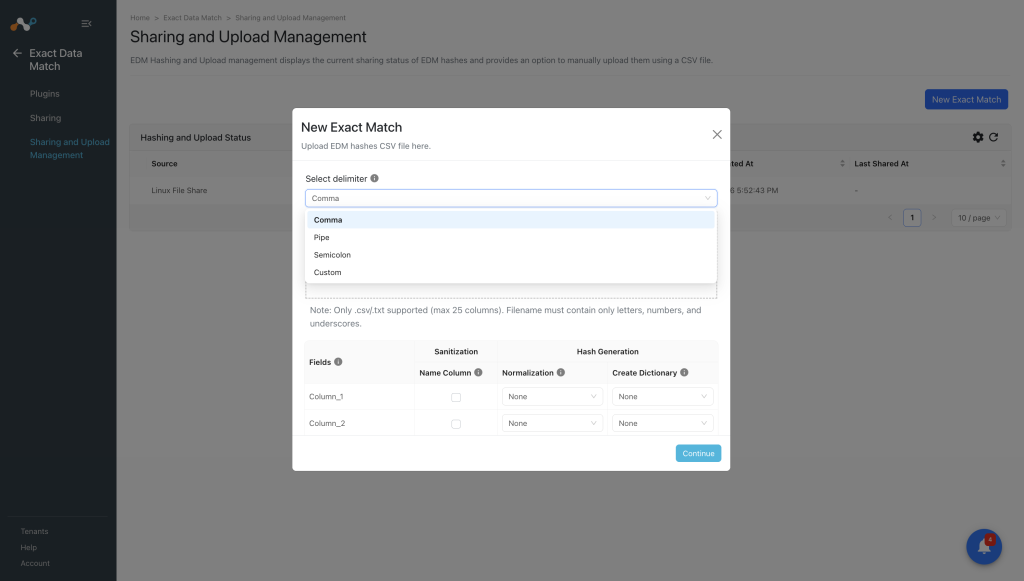Go to Exact Data Match breadcrumb
The image size is (1024, 581).
pyautogui.click(x=192, y=18)
